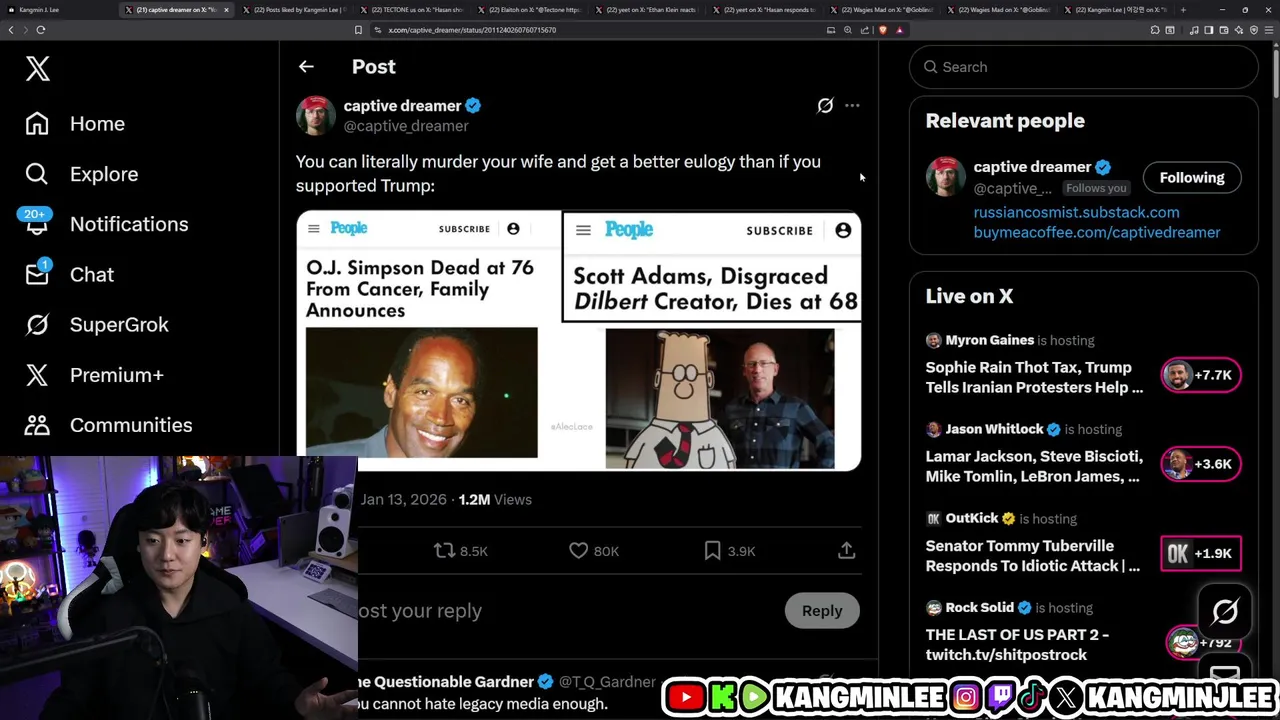
Task: Join Jason Whitlock live with +3.6K
Action: click(x=1201, y=464)
